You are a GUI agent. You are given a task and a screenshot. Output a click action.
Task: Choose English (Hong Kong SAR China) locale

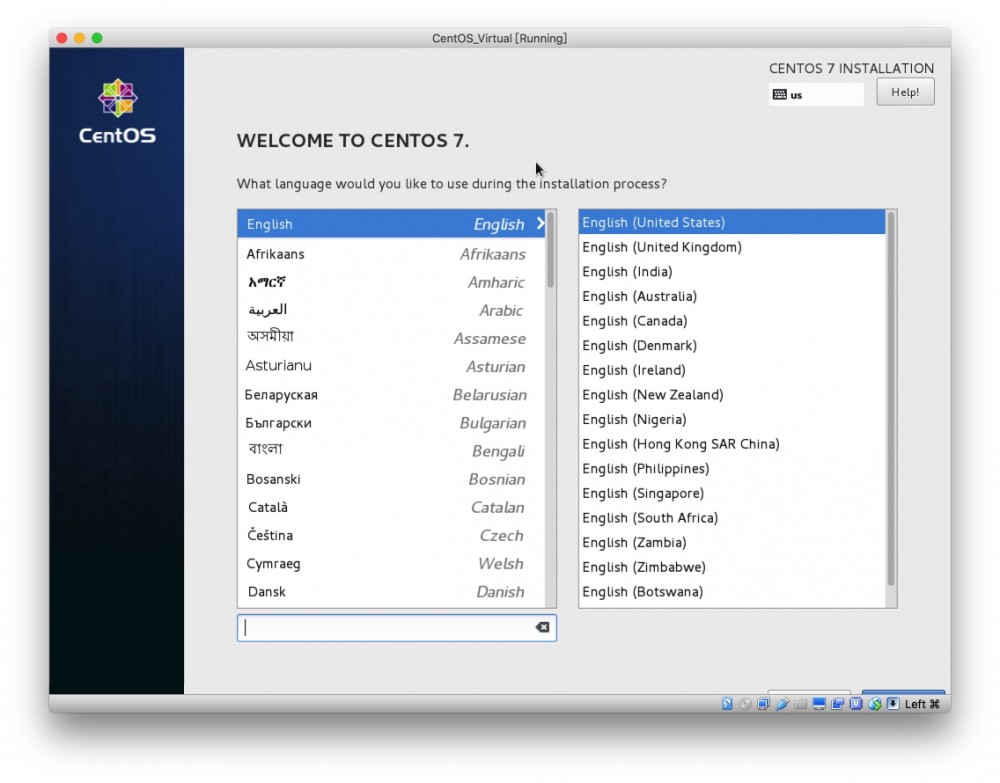click(732, 444)
